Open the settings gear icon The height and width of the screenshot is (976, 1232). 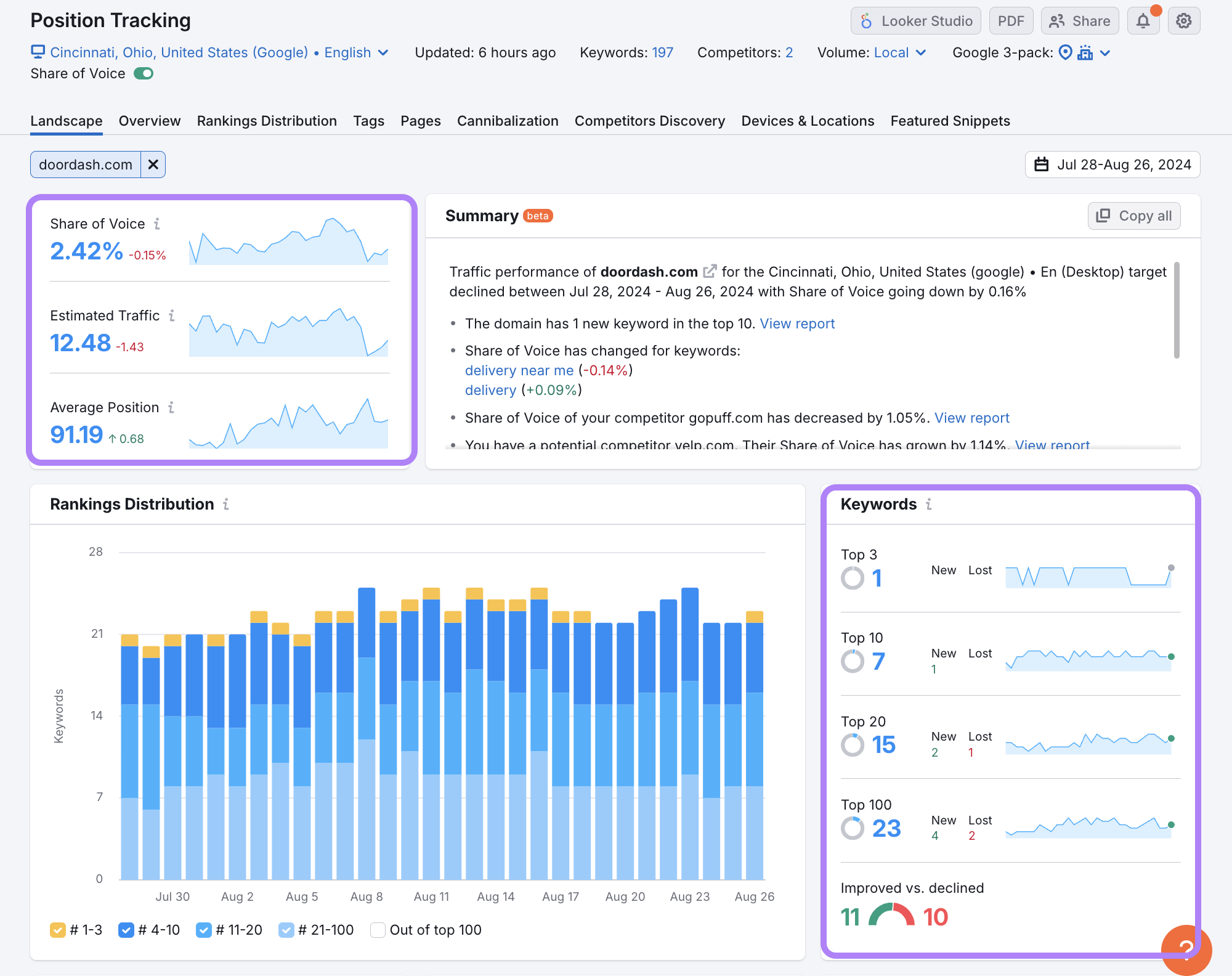click(1183, 21)
